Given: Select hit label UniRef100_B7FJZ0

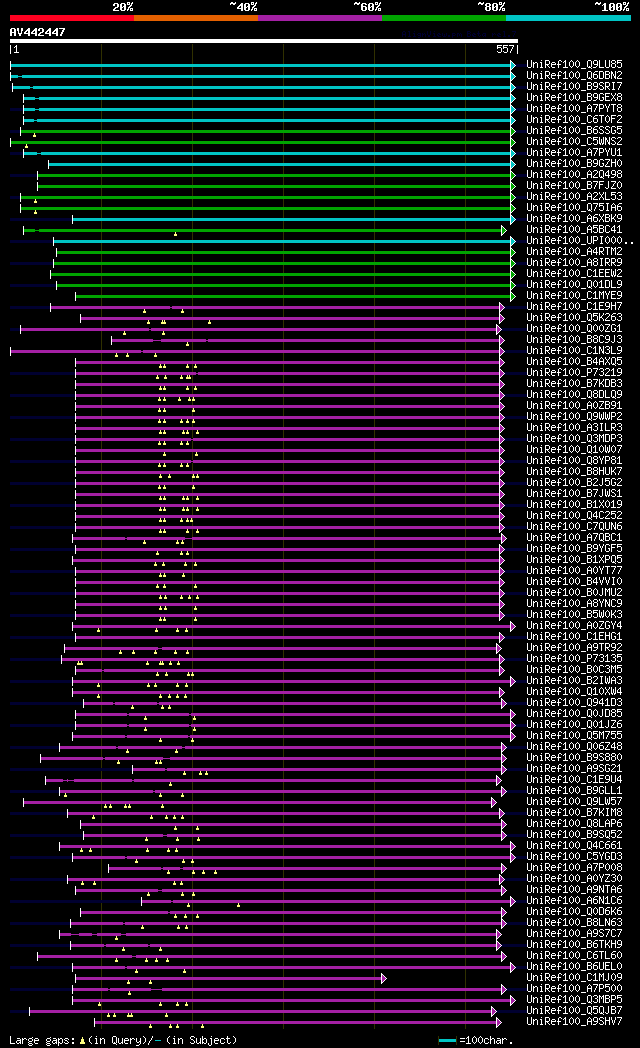Looking at the screenshot, I should click(x=574, y=186).
